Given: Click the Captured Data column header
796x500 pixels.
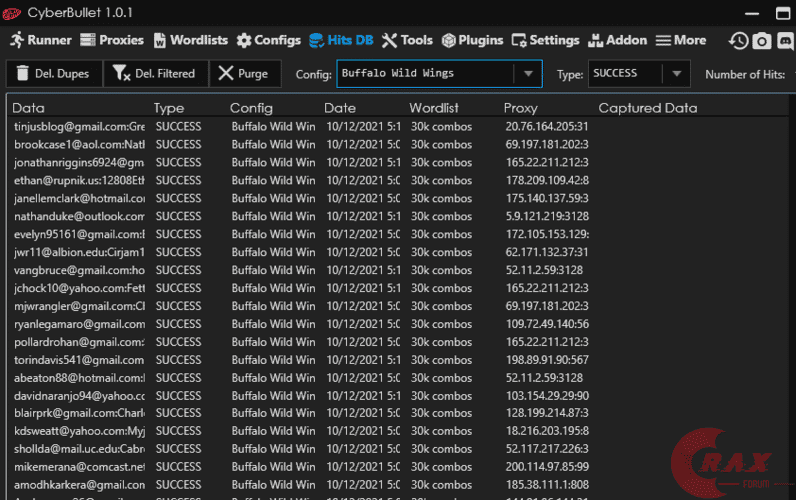Looking at the screenshot, I should (x=648, y=108).
